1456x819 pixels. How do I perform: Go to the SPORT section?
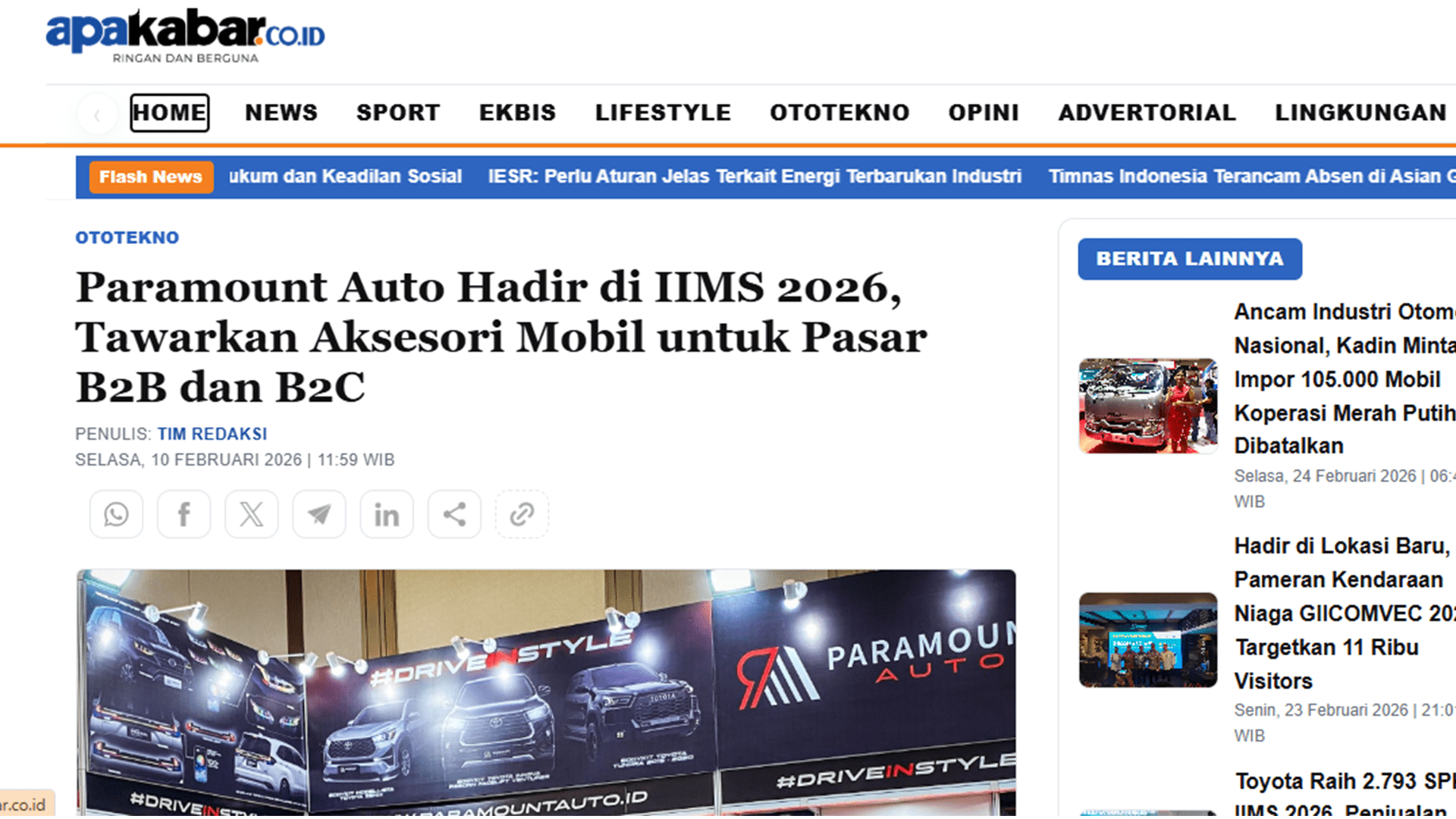click(x=397, y=113)
